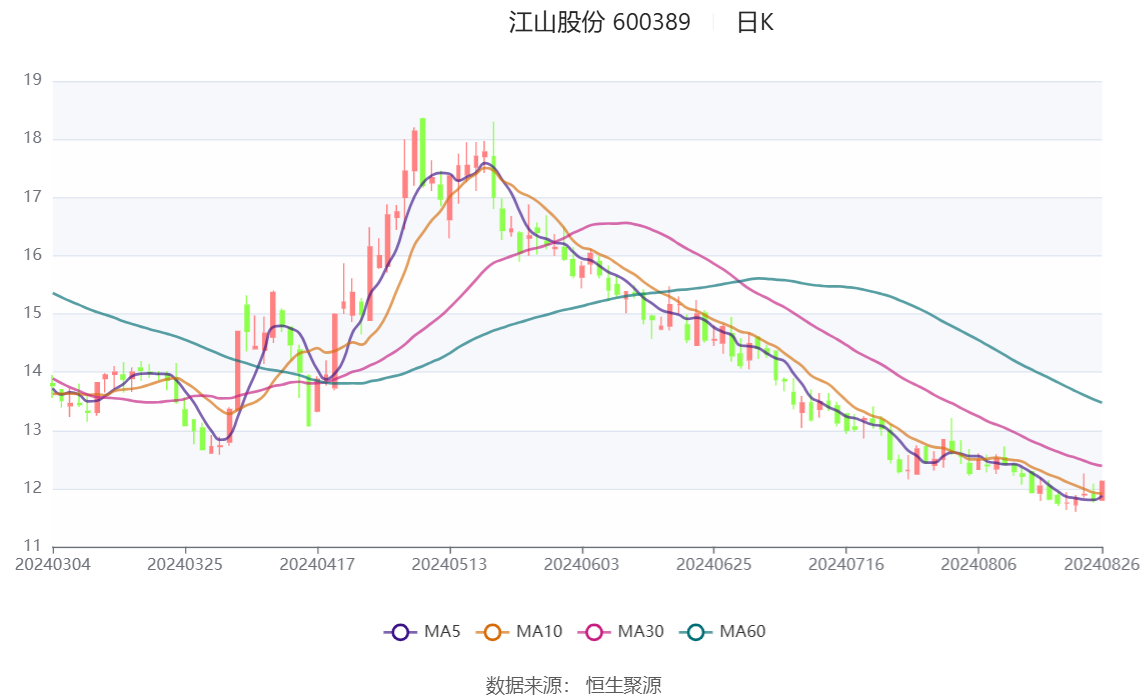Click y-axis value label 19
The height and width of the screenshot is (699, 1147).
click(x=32, y=80)
